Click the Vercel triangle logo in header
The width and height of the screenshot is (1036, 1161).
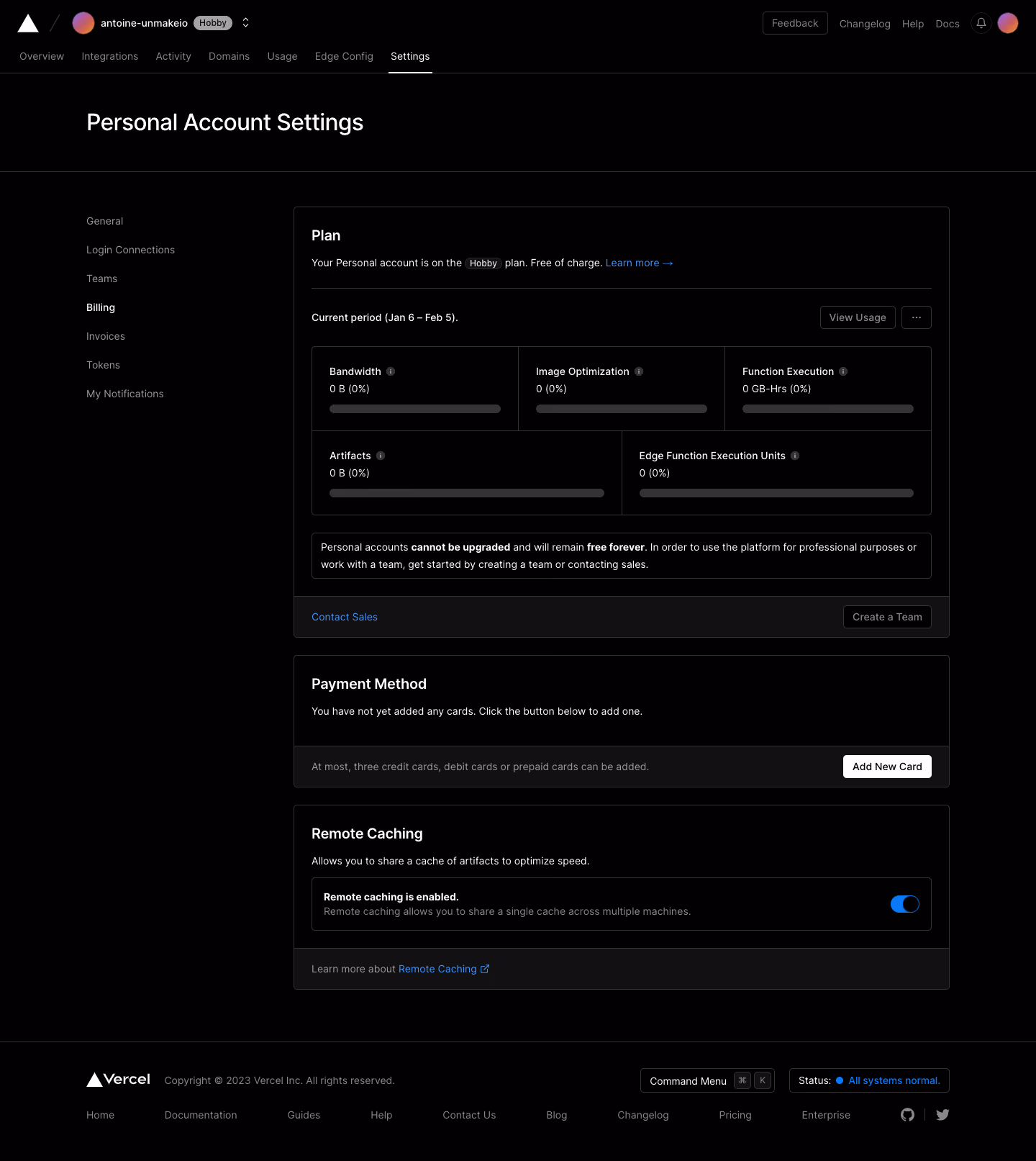point(28,23)
